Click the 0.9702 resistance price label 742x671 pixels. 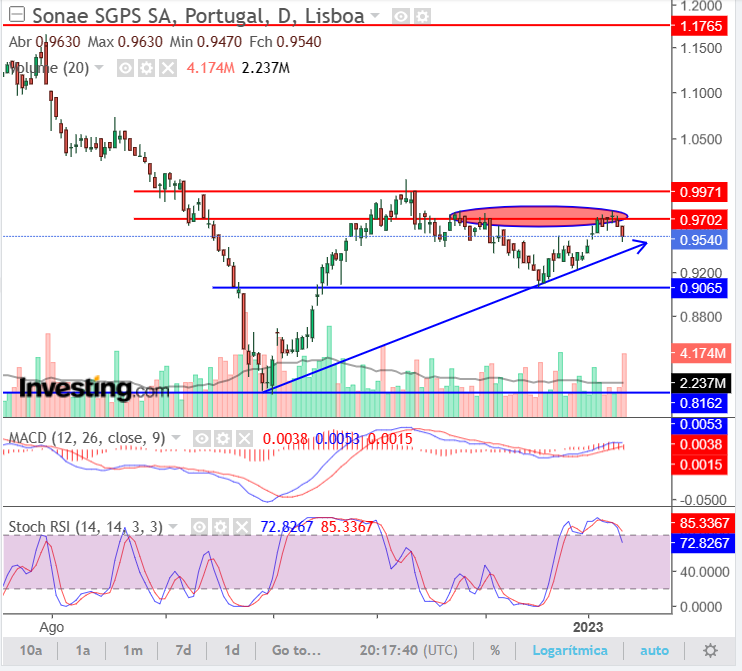[x=699, y=220]
